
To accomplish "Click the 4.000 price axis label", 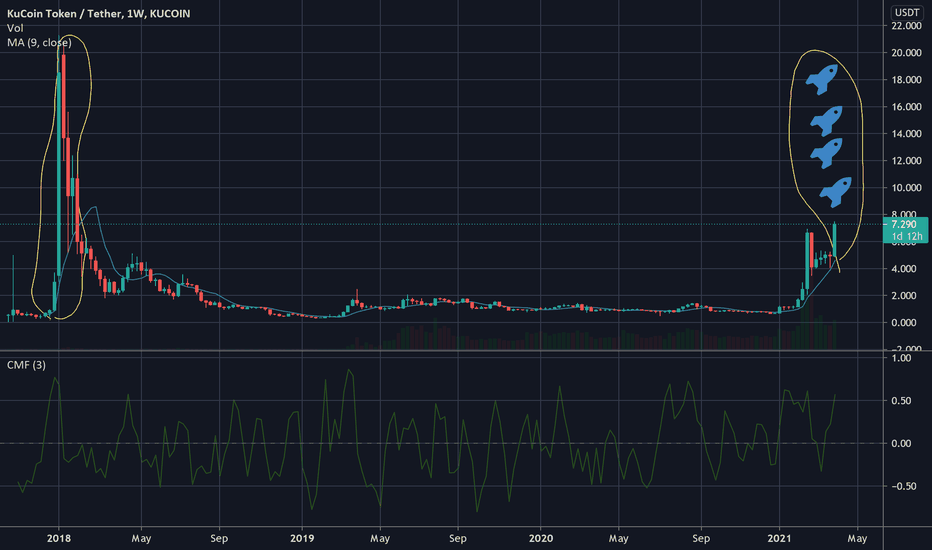I will click(904, 269).
